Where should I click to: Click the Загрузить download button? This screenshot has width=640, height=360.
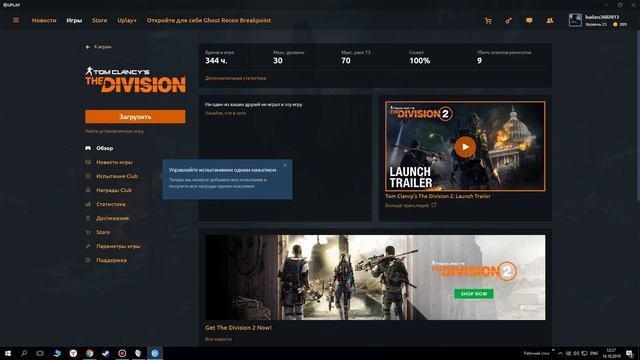tap(135, 117)
